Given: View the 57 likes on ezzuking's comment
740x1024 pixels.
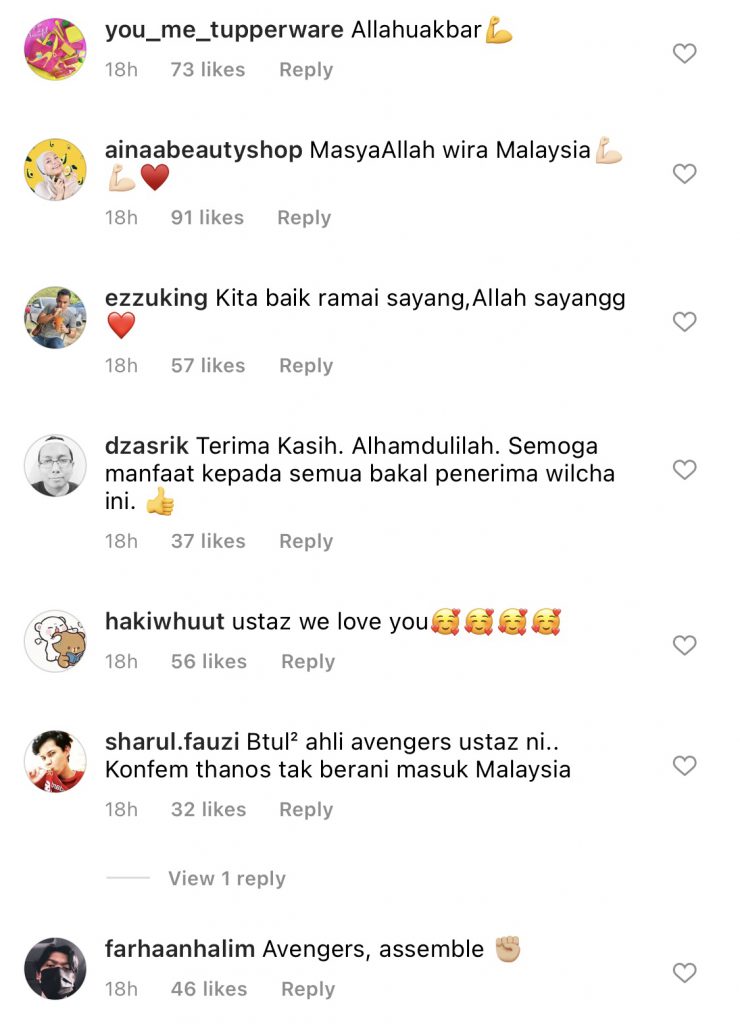Looking at the screenshot, I should [x=208, y=366].
